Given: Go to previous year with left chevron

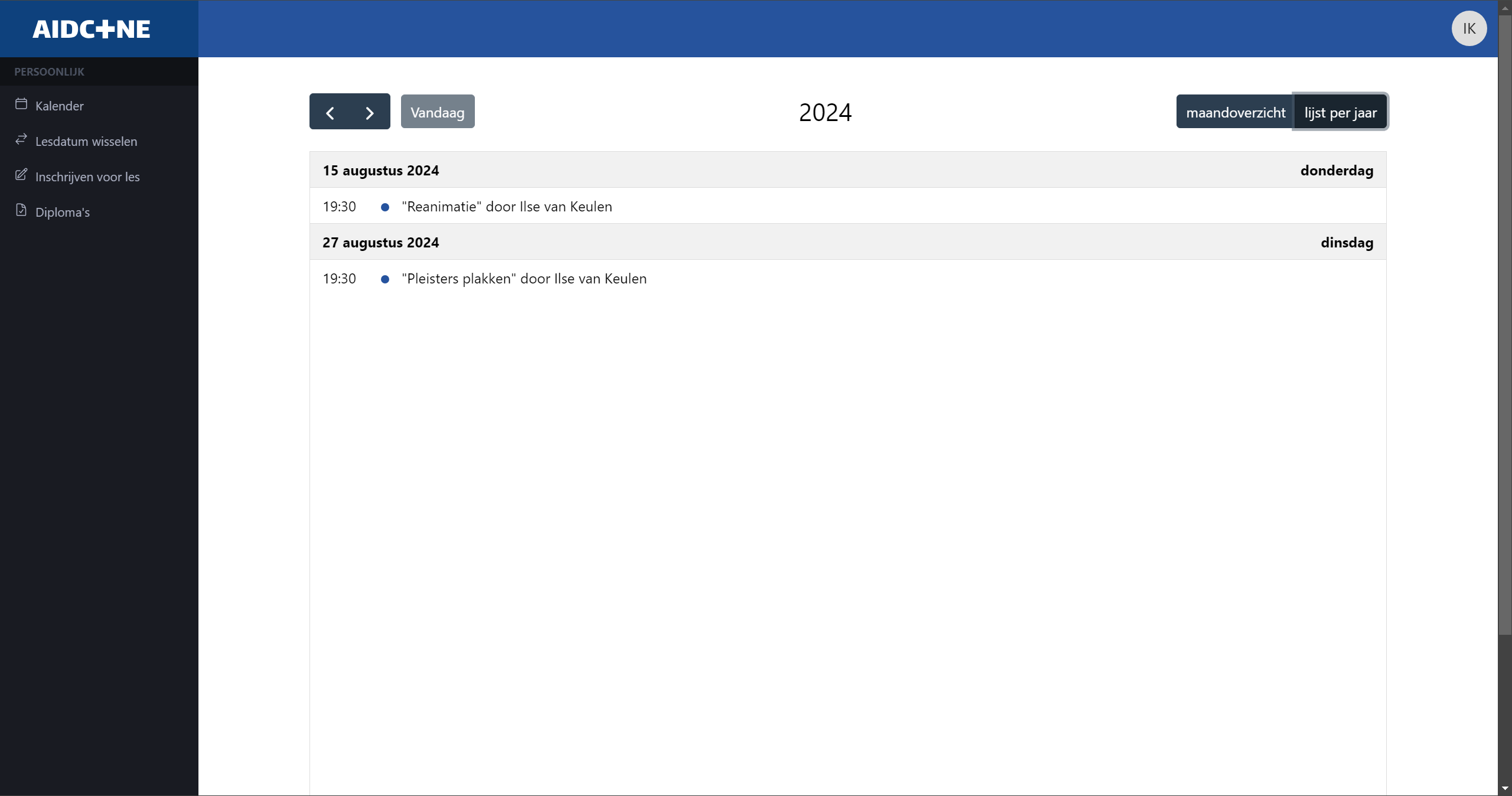Looking at the screenshot, I should click(x=330, y=112).
